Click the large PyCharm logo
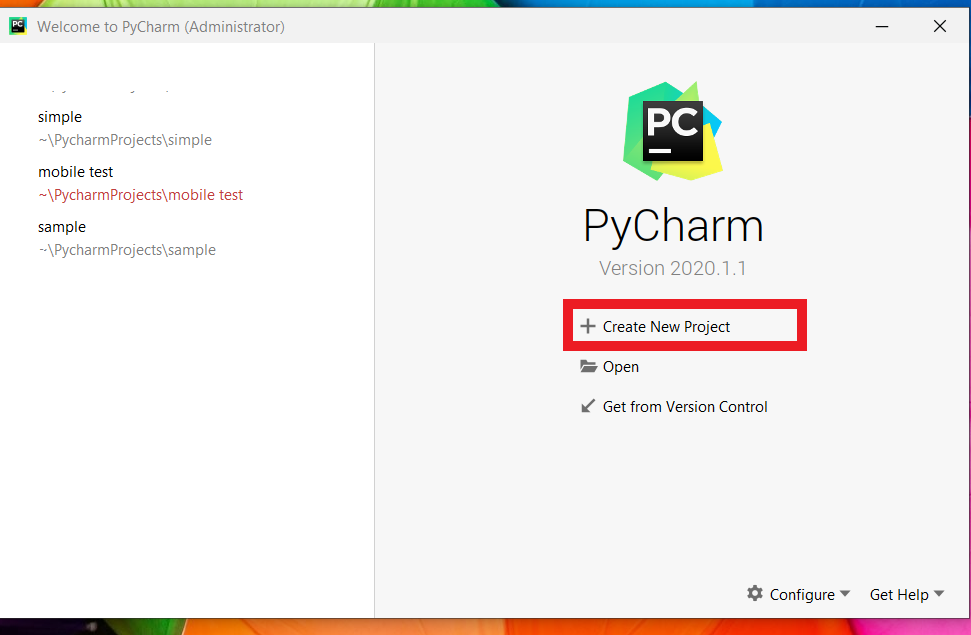This screenshot has height=635, width=971. pyautogui.click(x=672, y=131)
